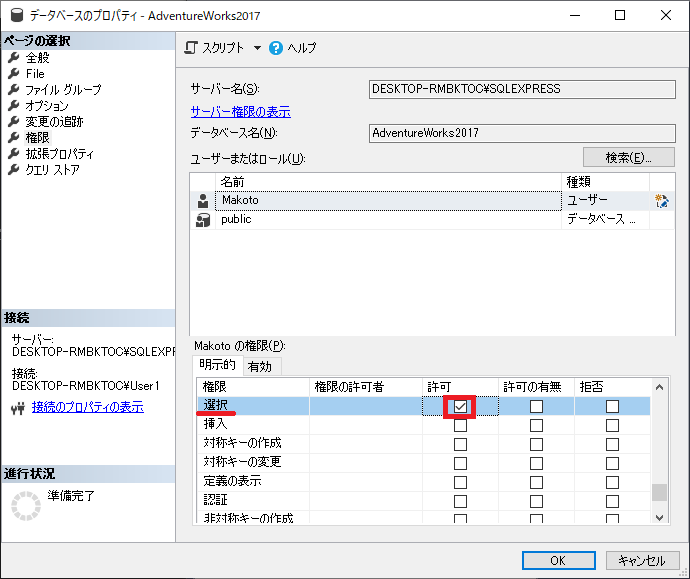The width and height of the screenshot is (690, 579).
Task: Check 許可 for 対称キーの作成
Action: point(460,444)
